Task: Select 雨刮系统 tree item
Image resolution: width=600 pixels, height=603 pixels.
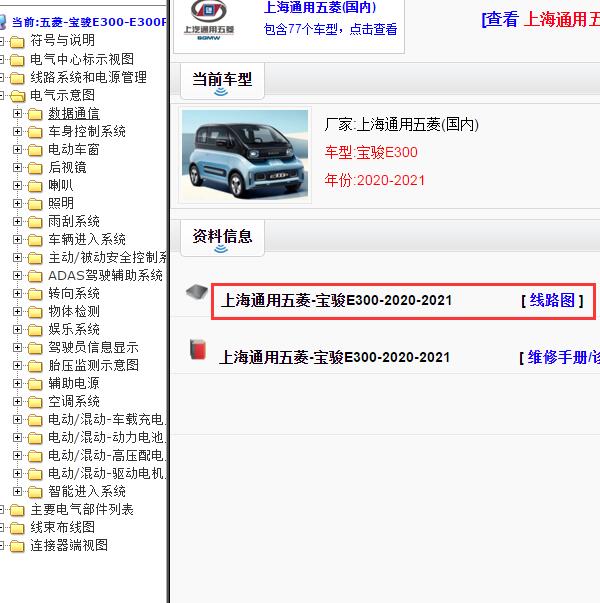Action: click(74, 222)
